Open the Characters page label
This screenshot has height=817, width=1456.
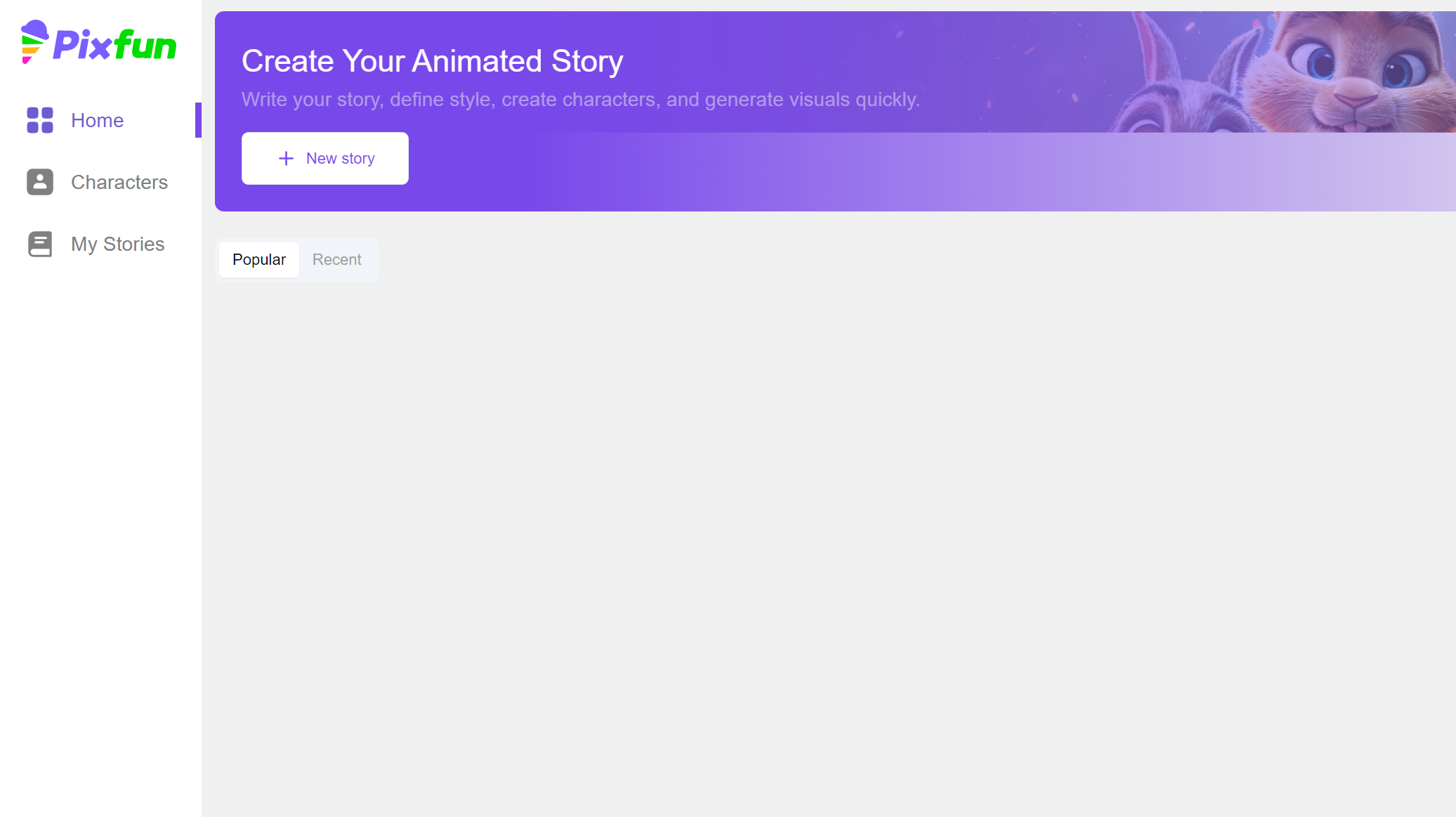pos(119,182)
